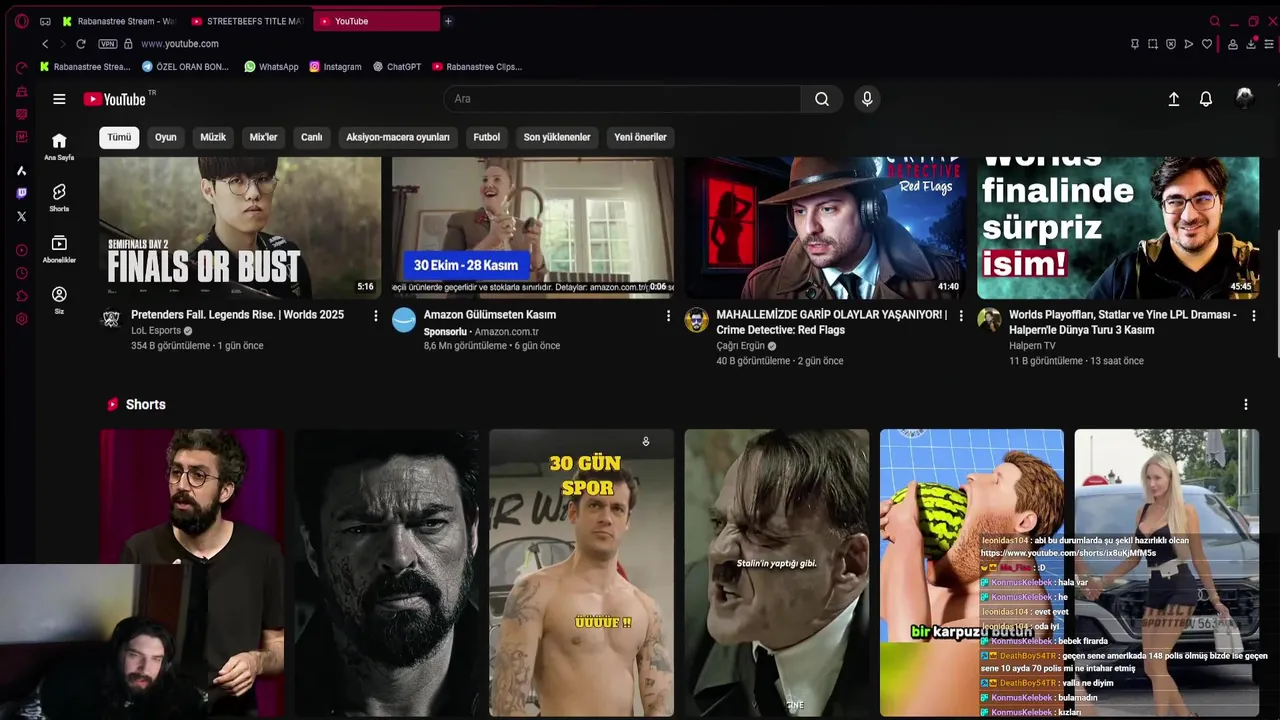Select the Tümü filter chip
Screen dimensions: 1280x720
[x=119, y=137]
